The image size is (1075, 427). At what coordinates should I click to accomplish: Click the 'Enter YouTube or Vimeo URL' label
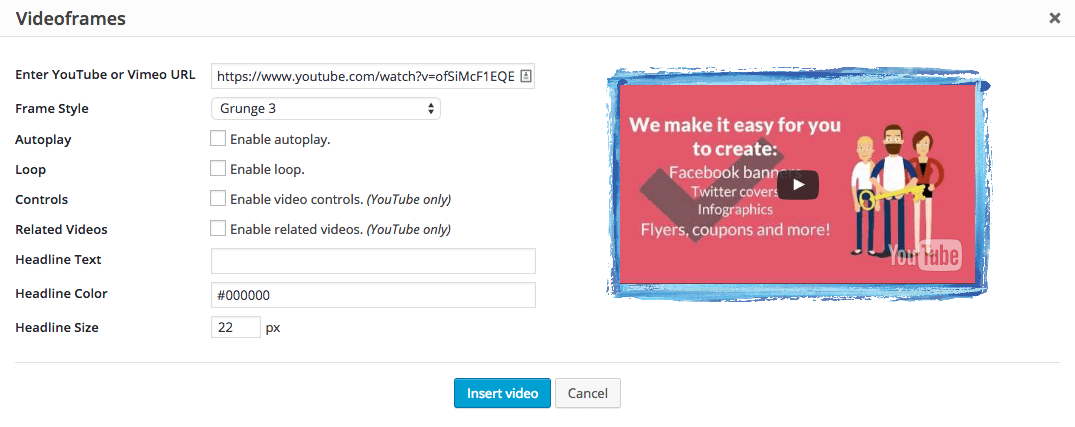click(x=105, y=75)
